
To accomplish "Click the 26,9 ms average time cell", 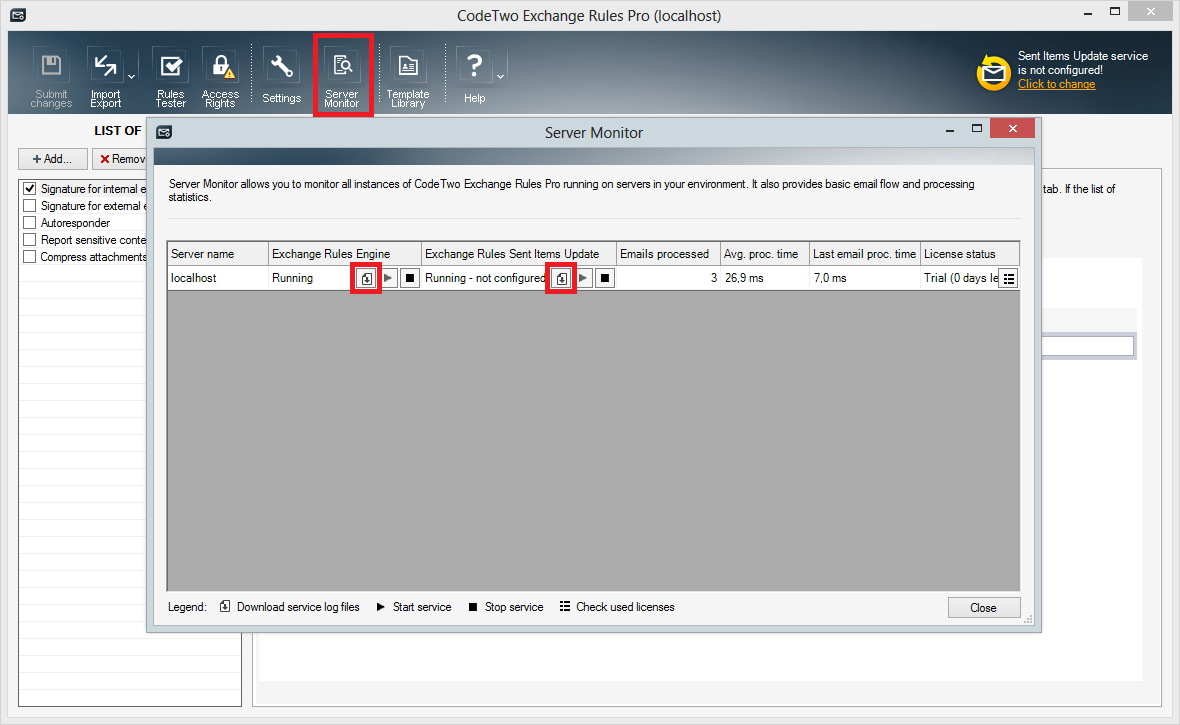I will click(765, 278).
